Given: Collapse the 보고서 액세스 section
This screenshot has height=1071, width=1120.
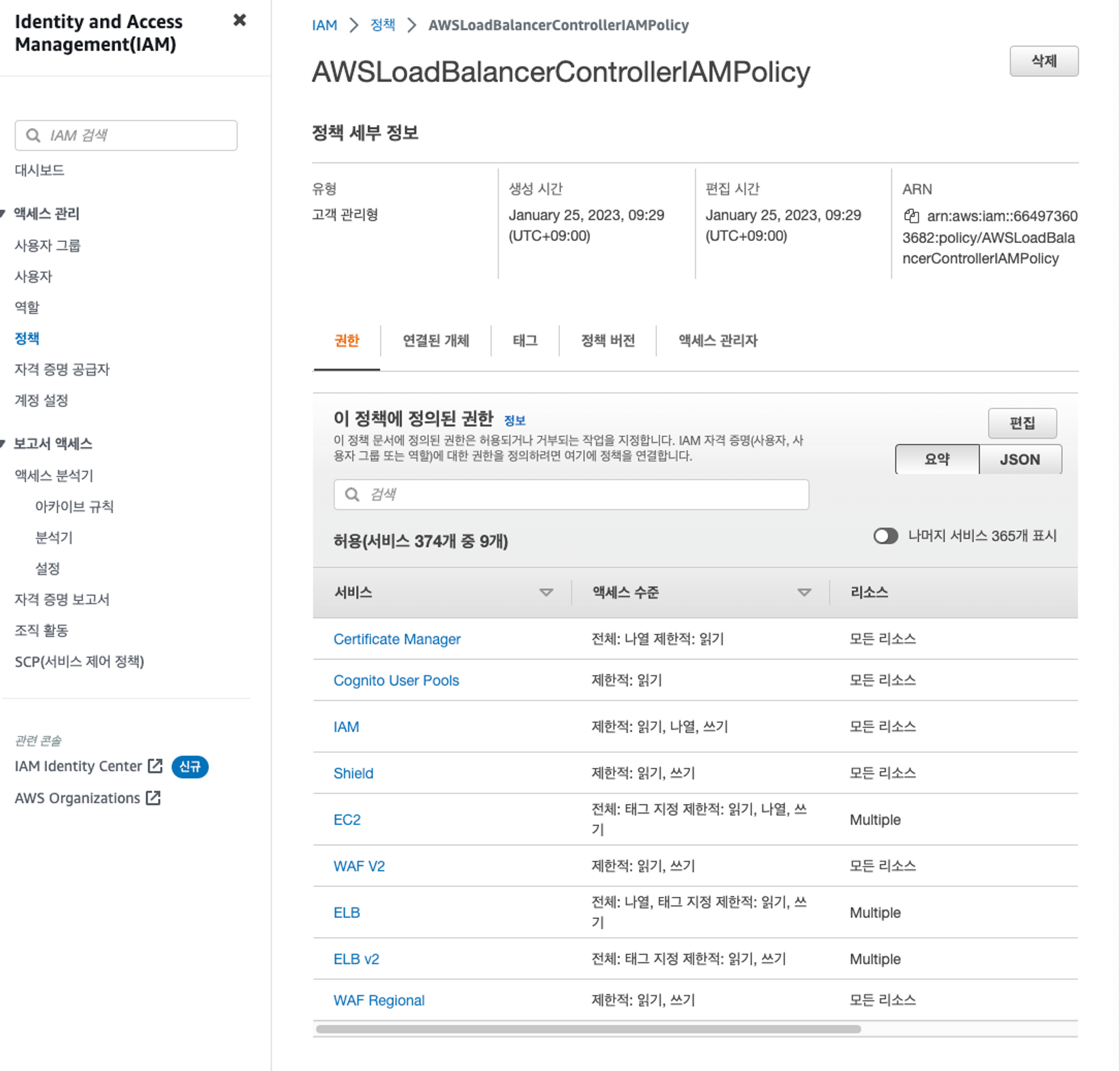Looking at the screenshot, I should 3,443.
